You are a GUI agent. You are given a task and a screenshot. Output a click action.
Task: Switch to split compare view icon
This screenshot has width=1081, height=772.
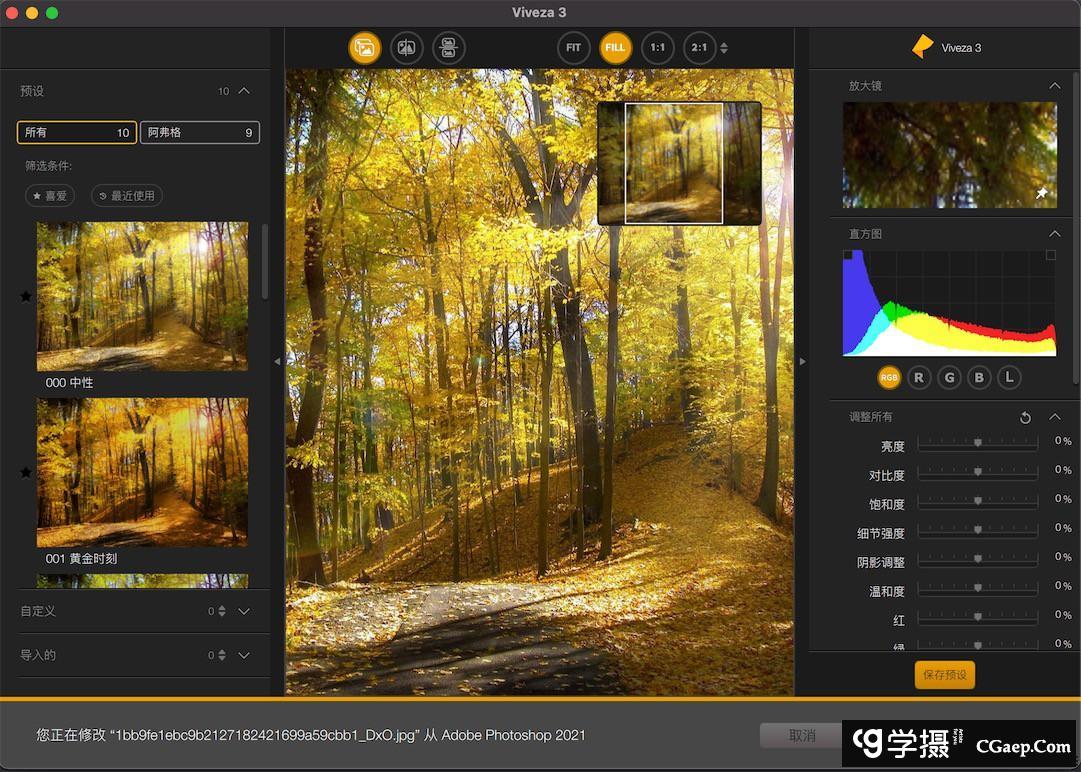click(407, 48)
